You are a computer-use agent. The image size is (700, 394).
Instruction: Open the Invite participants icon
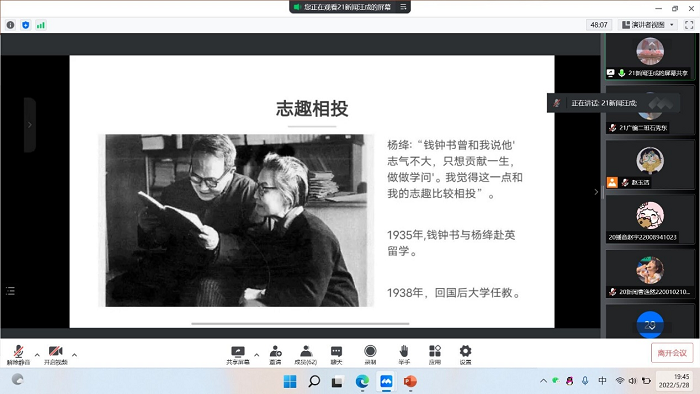coord(275,355)
